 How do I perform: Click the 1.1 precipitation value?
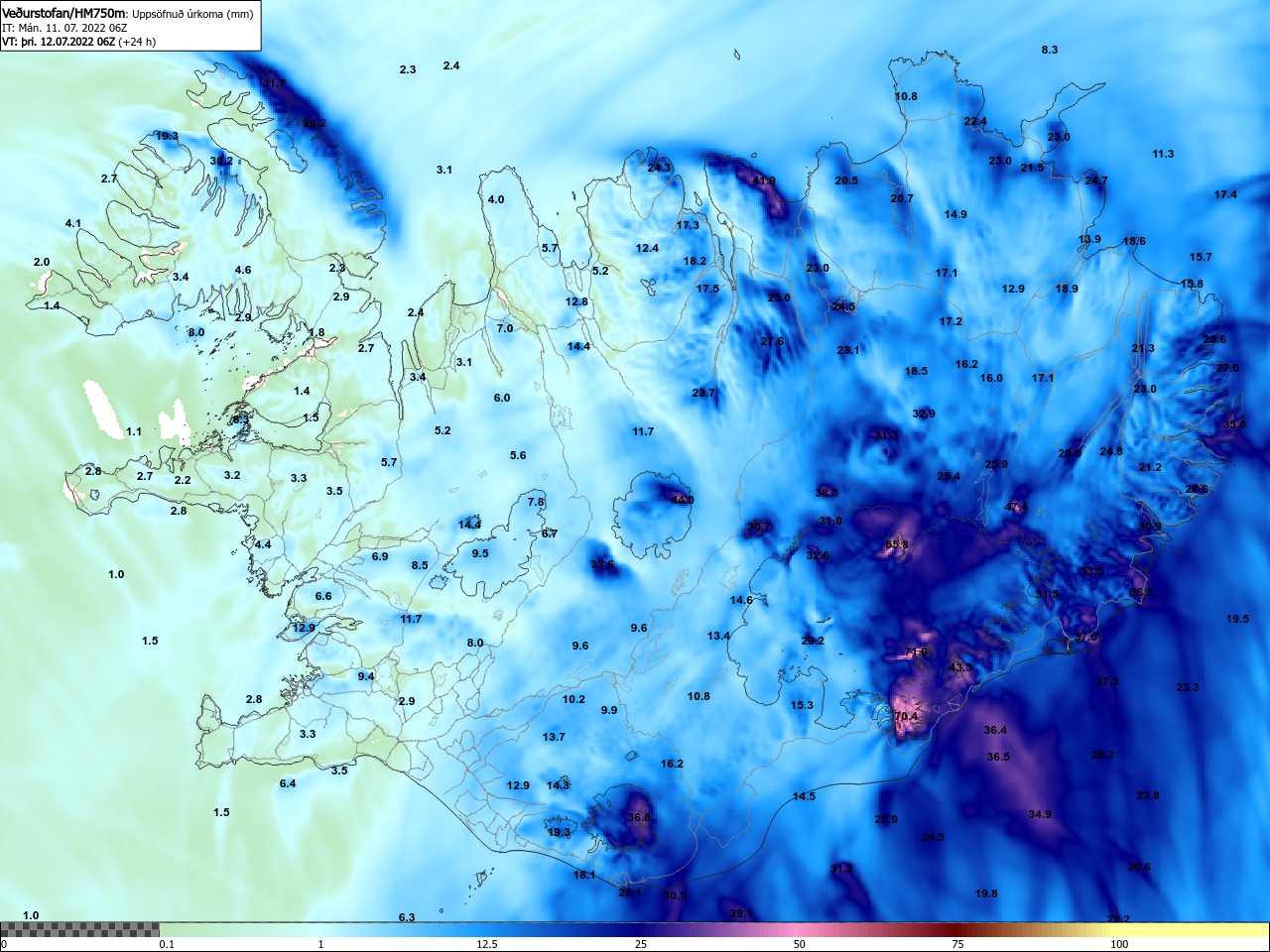point(134,431)
